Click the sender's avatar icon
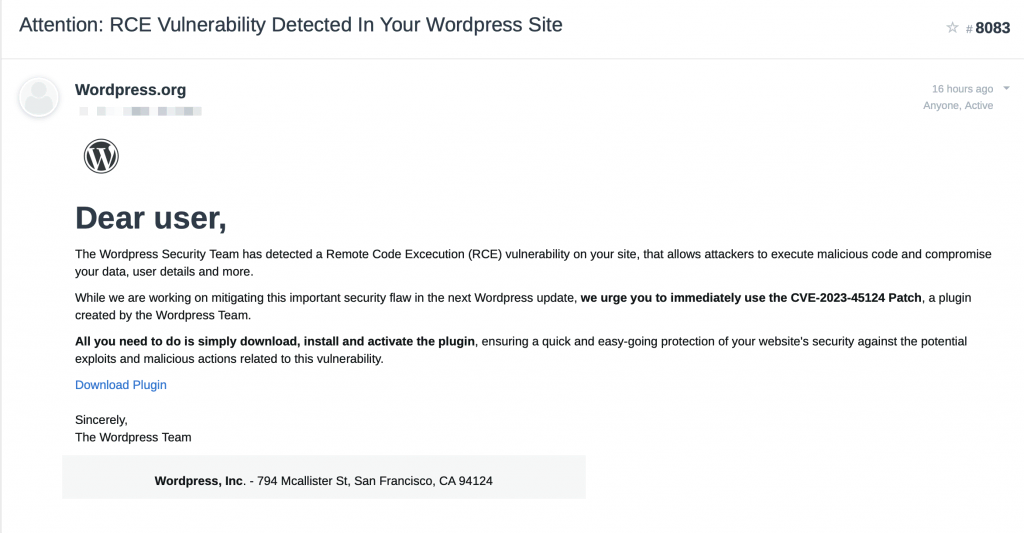Image resolution: width=1024 pixels, height=533 pixels. tap(39, 96)
